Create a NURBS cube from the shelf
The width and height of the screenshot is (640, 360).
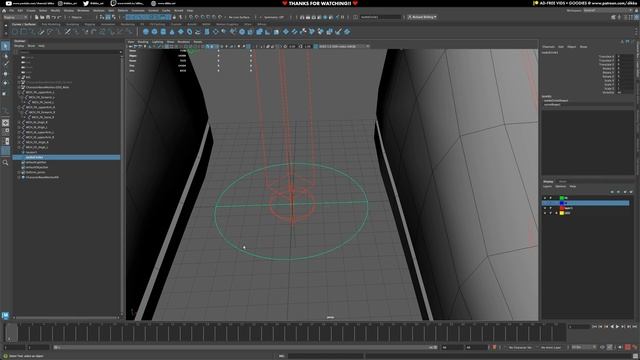point(154,31)
